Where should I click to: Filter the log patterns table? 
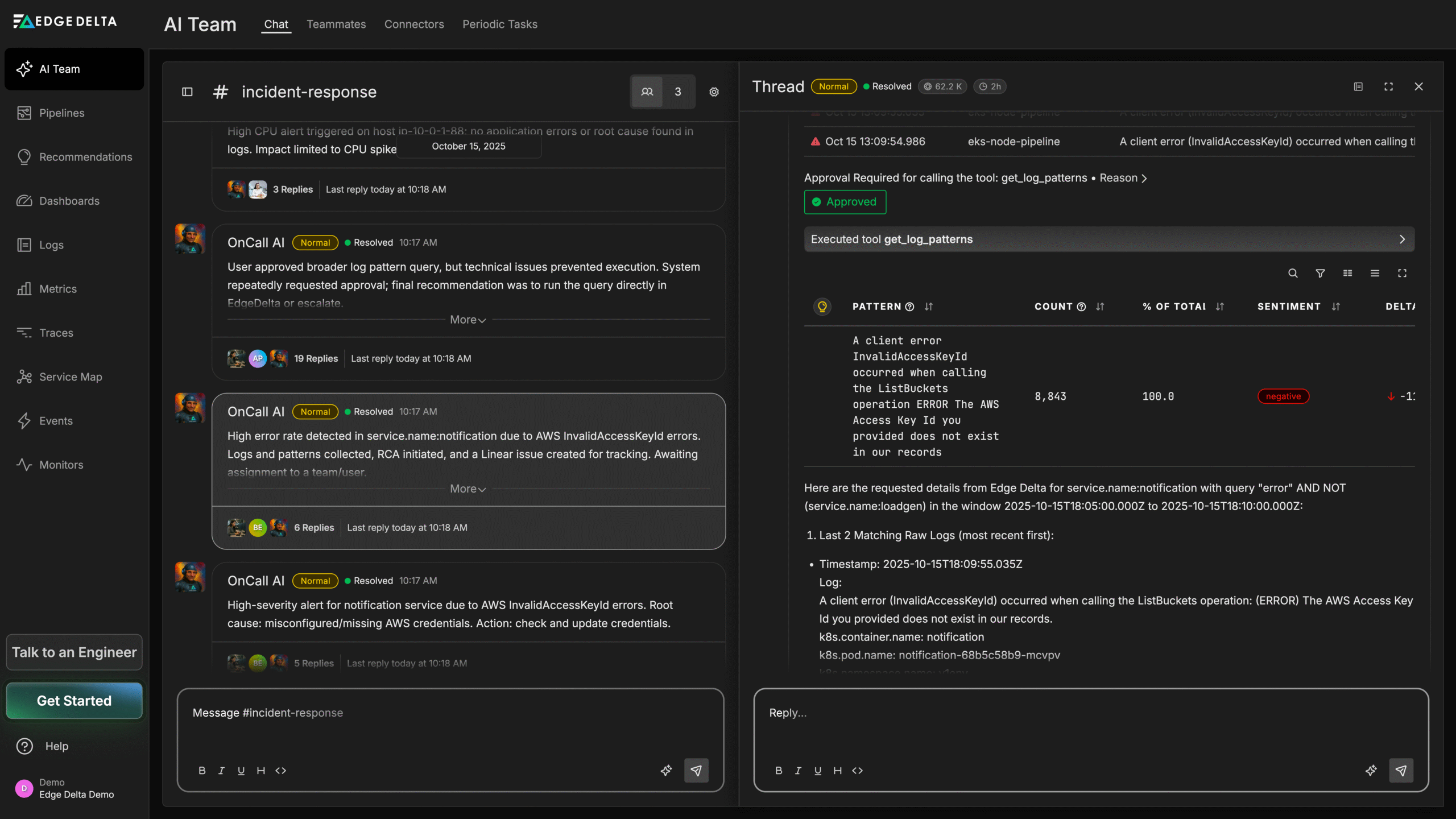tap(1320, 273)
